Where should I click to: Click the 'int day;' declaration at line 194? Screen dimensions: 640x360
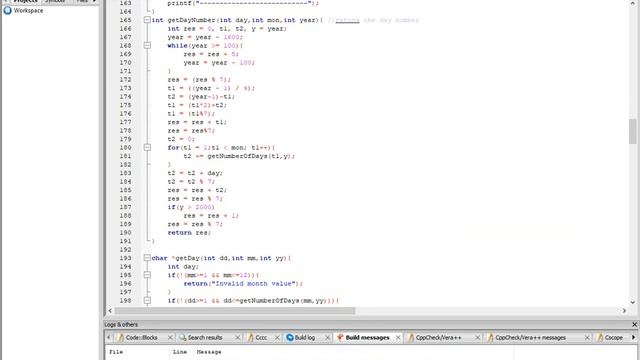point(183,267)
